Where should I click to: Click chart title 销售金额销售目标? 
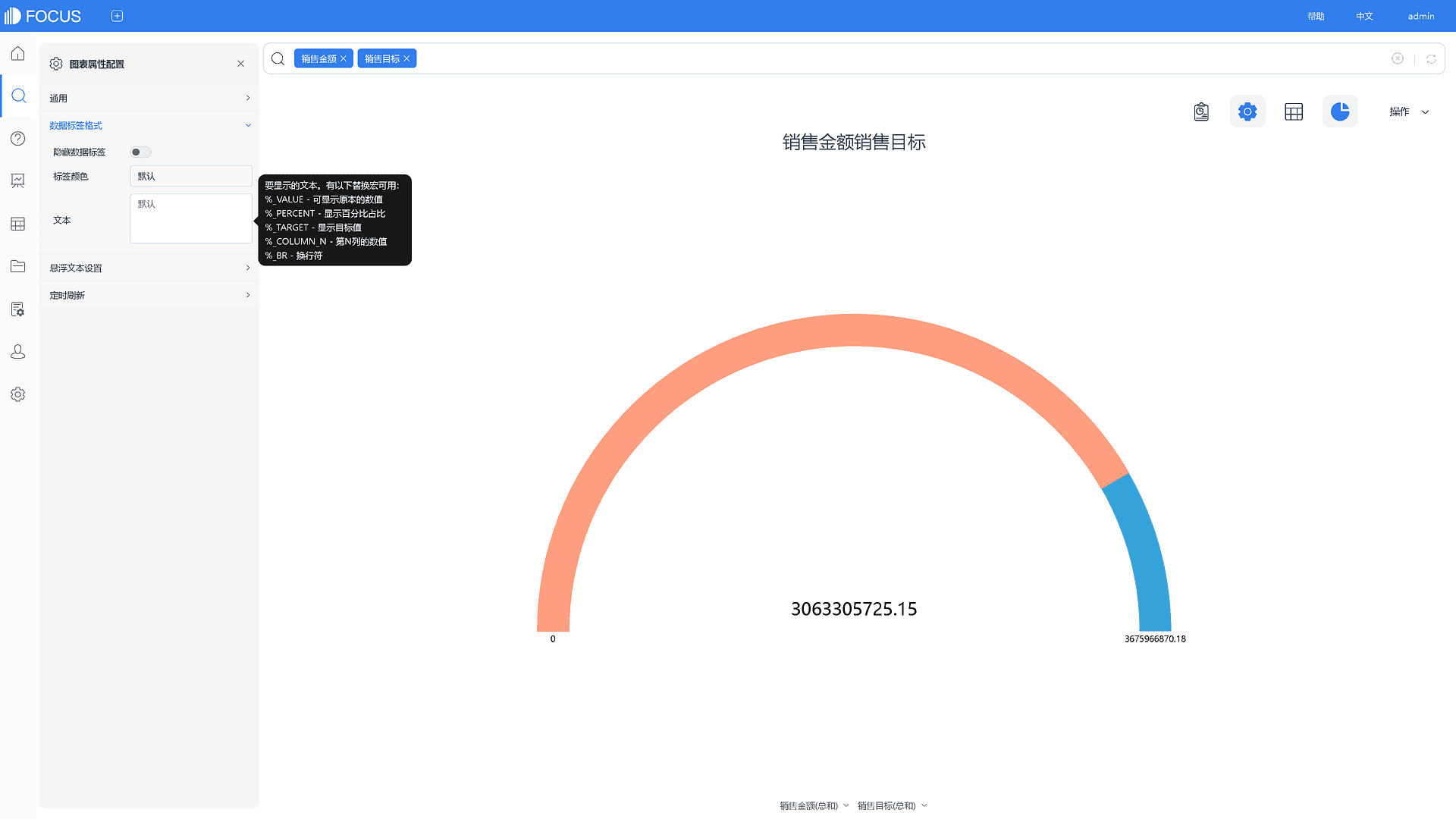[x=854, y=142]
